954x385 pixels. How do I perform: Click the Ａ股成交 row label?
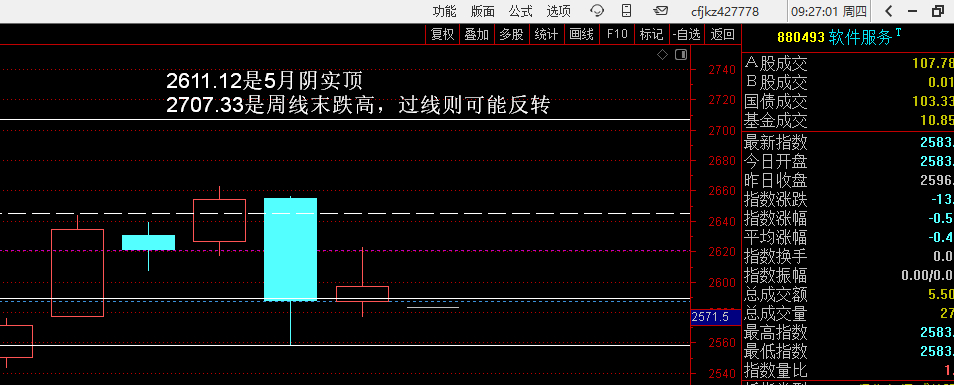tap(776, 63)
